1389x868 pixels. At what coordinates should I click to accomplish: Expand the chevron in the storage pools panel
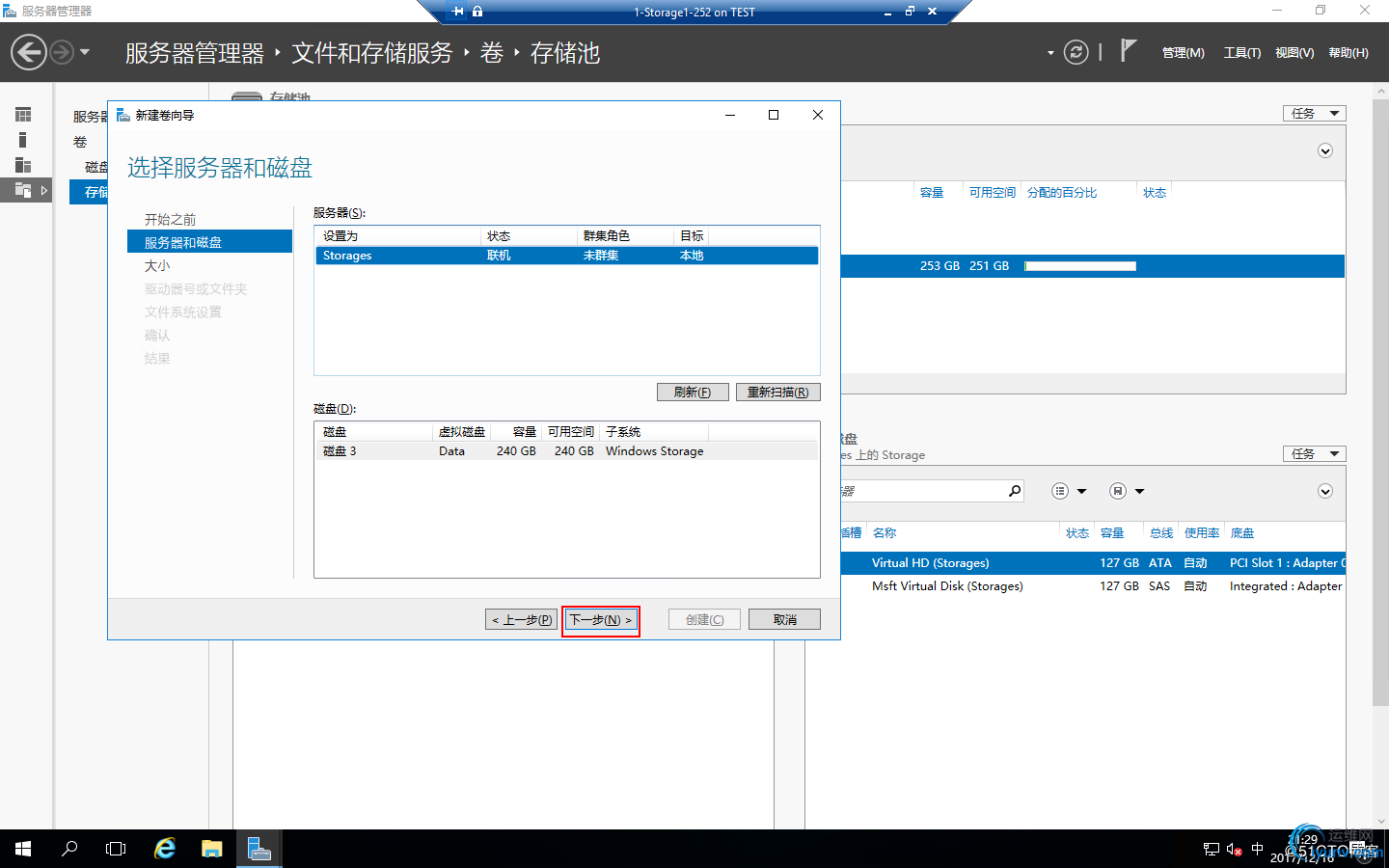tap(1325, 151)
